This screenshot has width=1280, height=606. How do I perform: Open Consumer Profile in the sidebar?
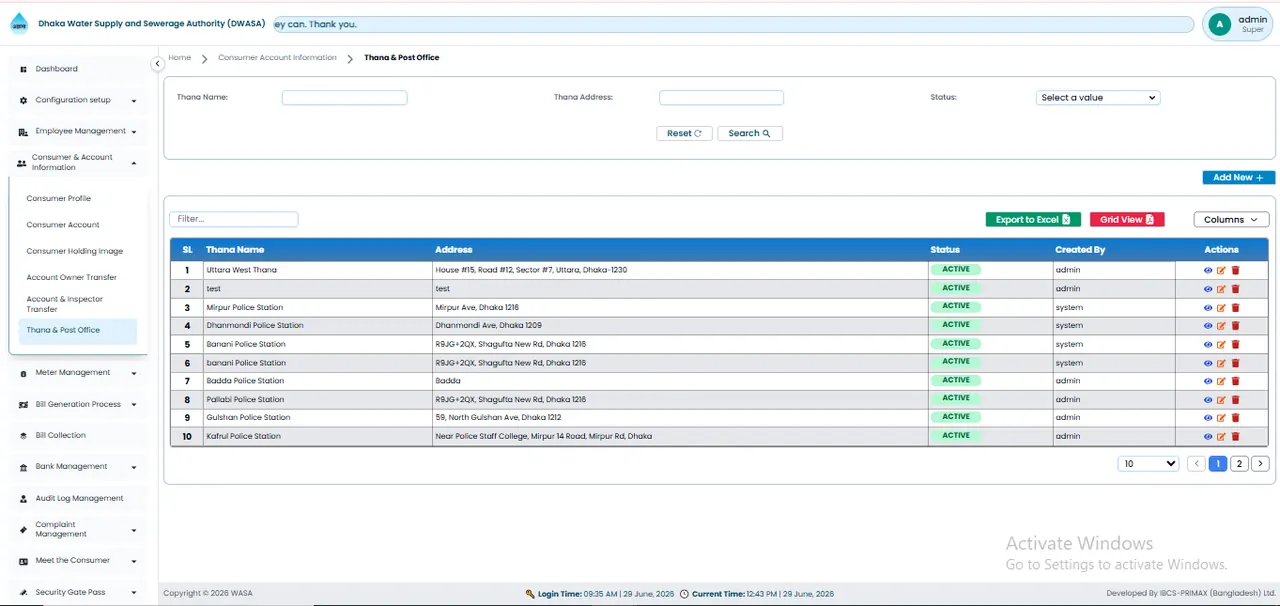click(59, 199)
